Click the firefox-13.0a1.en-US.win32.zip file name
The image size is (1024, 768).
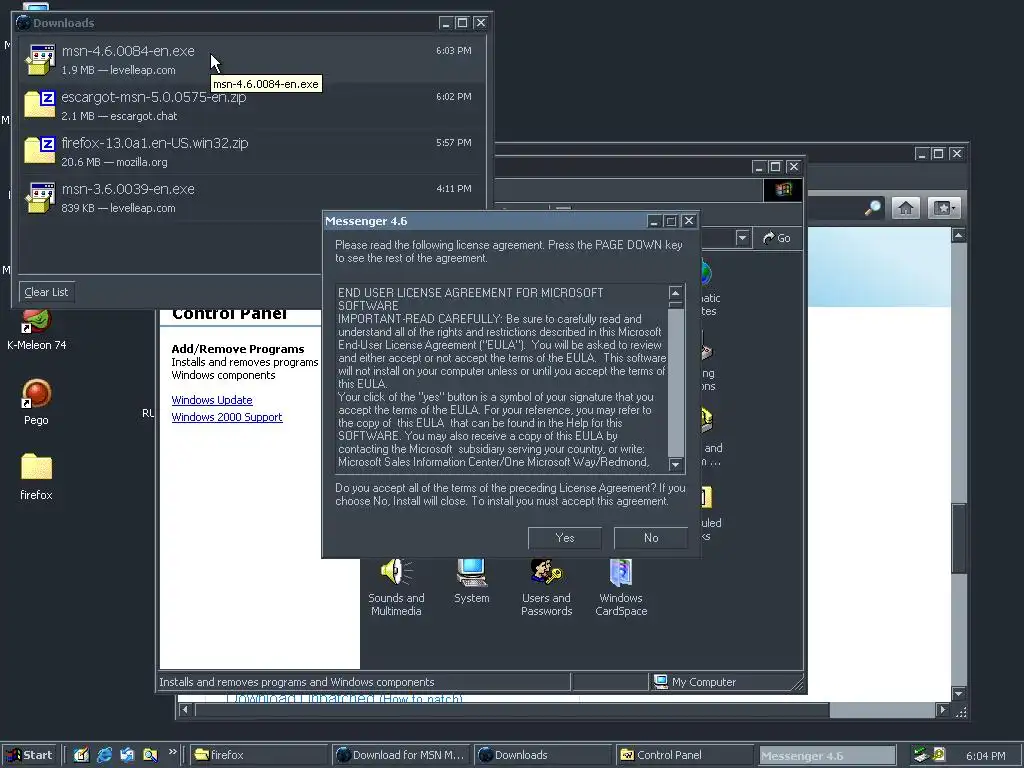(x=155, y=143)
